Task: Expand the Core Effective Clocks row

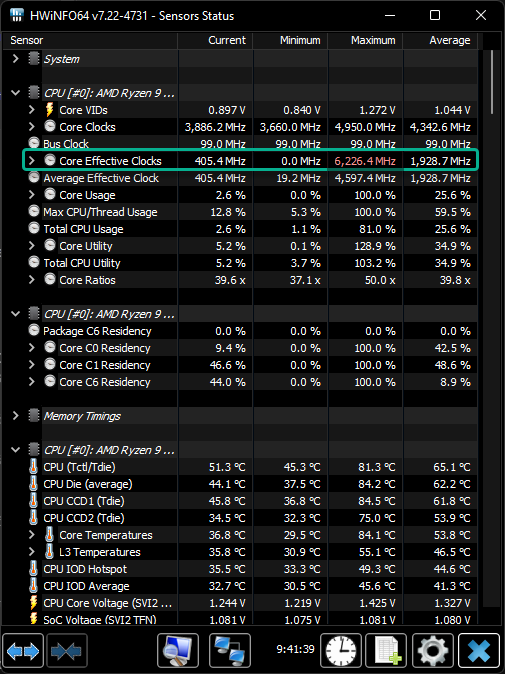Action: coord(31,160)
